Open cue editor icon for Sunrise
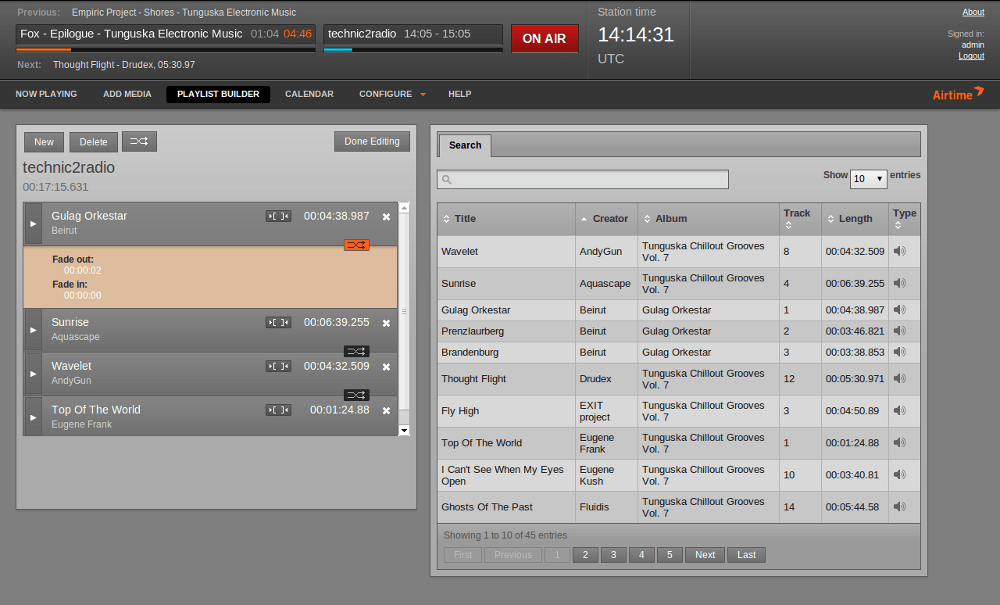Screen dimensions: 1000x605 point(279,322)
